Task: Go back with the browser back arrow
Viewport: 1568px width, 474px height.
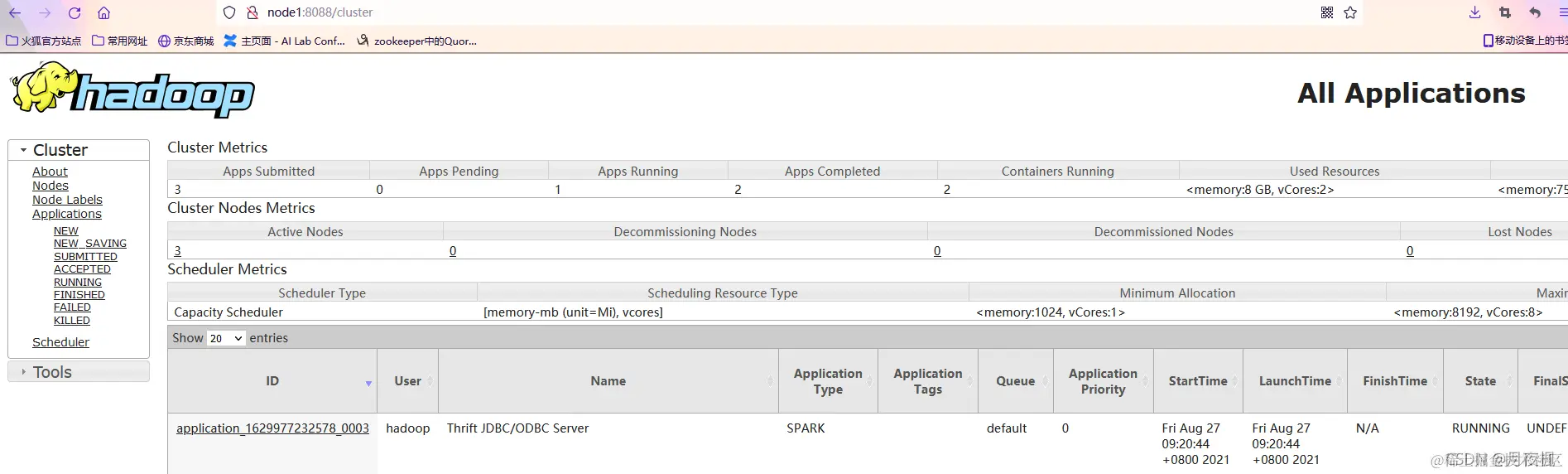Action: click(14, 12)
